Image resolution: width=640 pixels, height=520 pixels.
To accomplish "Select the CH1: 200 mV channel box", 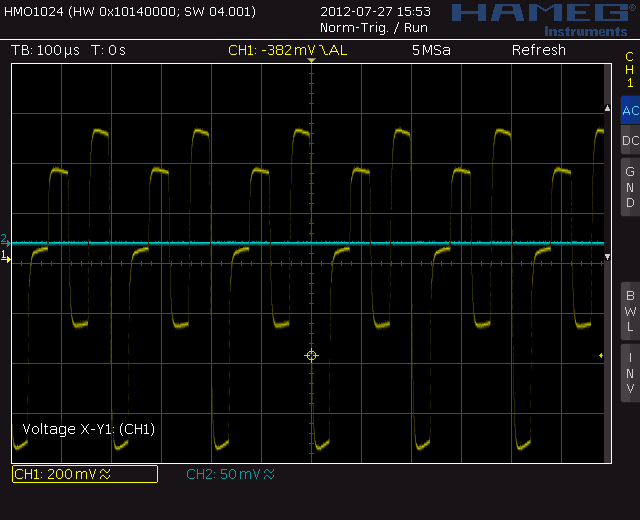I will coord(85,474).
